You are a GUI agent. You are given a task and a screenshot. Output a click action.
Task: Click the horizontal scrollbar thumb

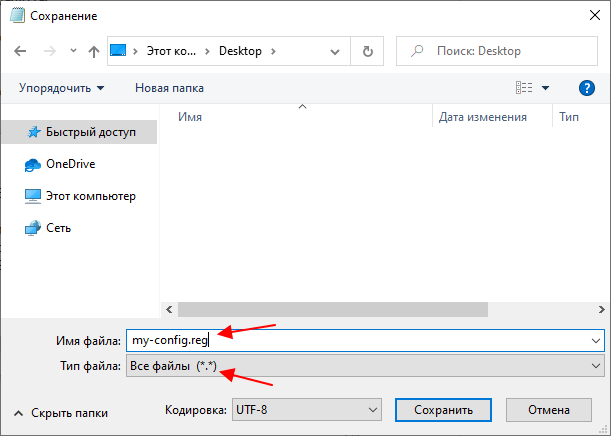coord(333,310)
